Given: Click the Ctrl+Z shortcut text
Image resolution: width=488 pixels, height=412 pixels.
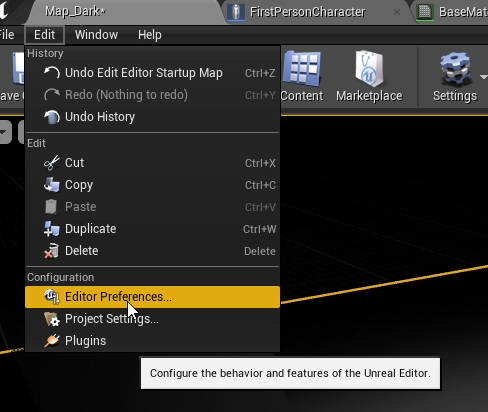Looking at the screenshot, I should point(260,73).
